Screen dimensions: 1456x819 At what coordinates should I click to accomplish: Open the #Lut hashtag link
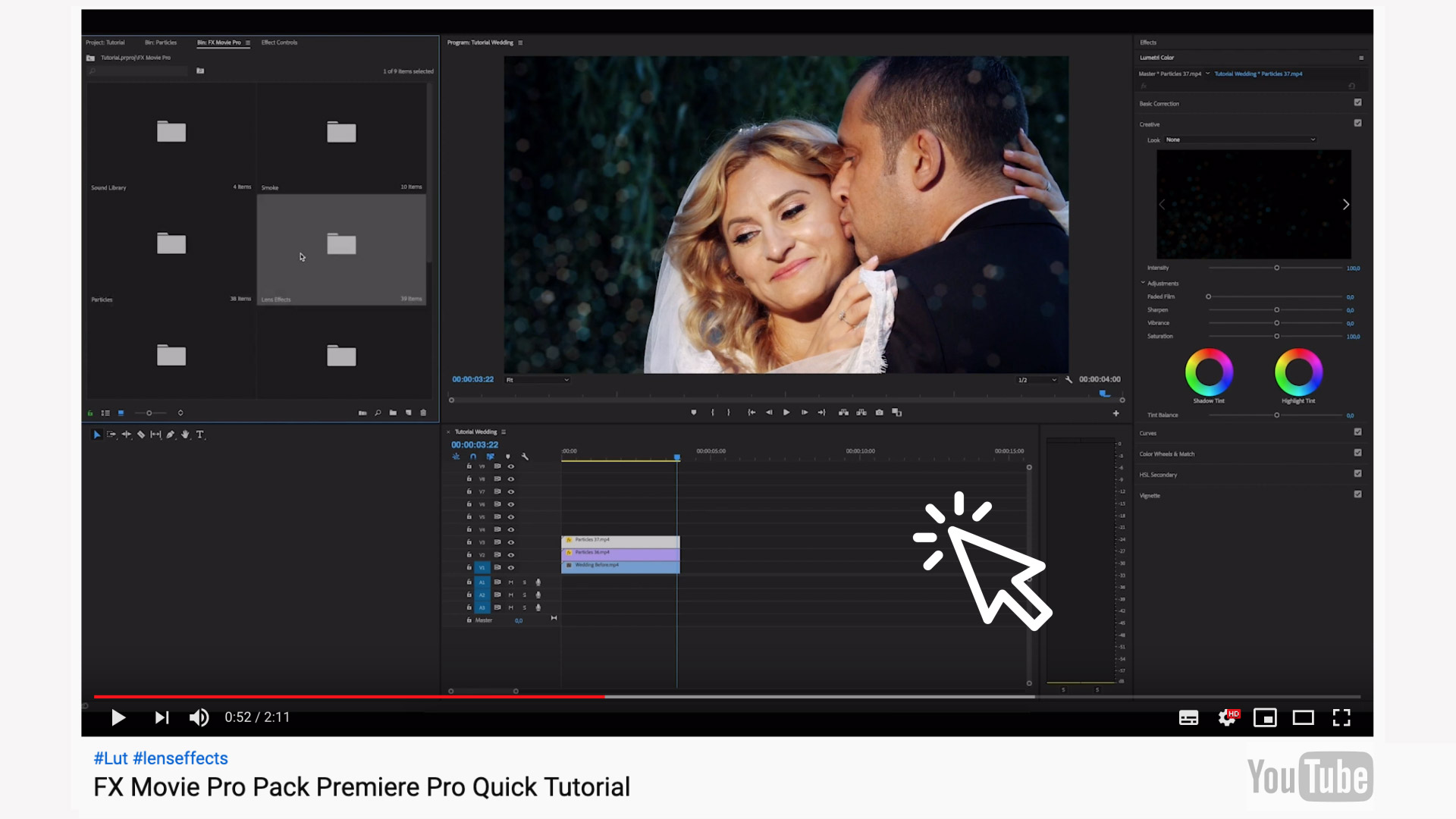[111, 758]
